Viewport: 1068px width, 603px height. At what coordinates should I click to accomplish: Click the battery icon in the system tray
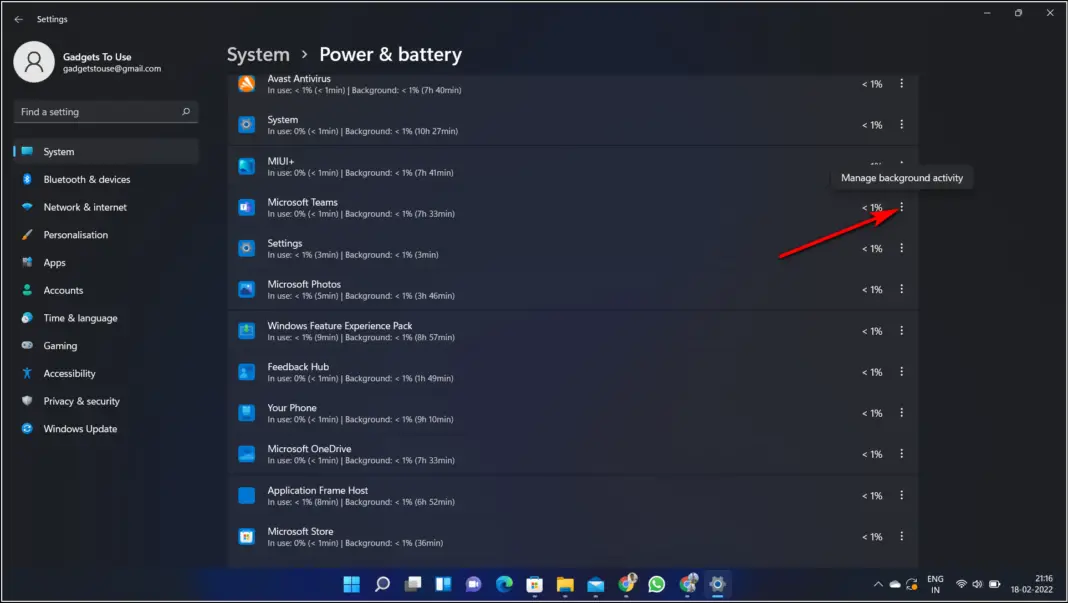click(994, 583)
